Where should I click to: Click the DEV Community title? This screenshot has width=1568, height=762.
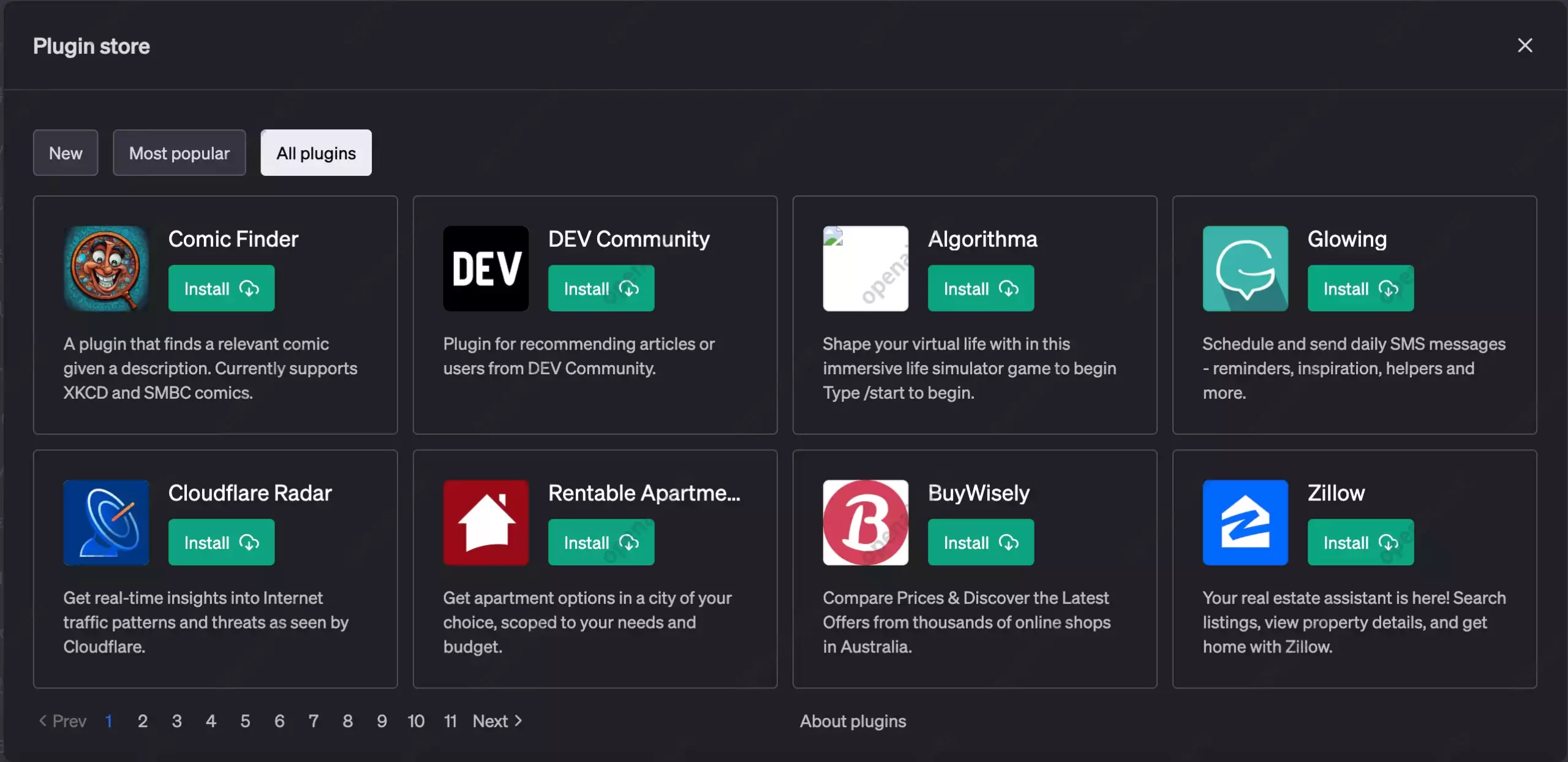629,239
